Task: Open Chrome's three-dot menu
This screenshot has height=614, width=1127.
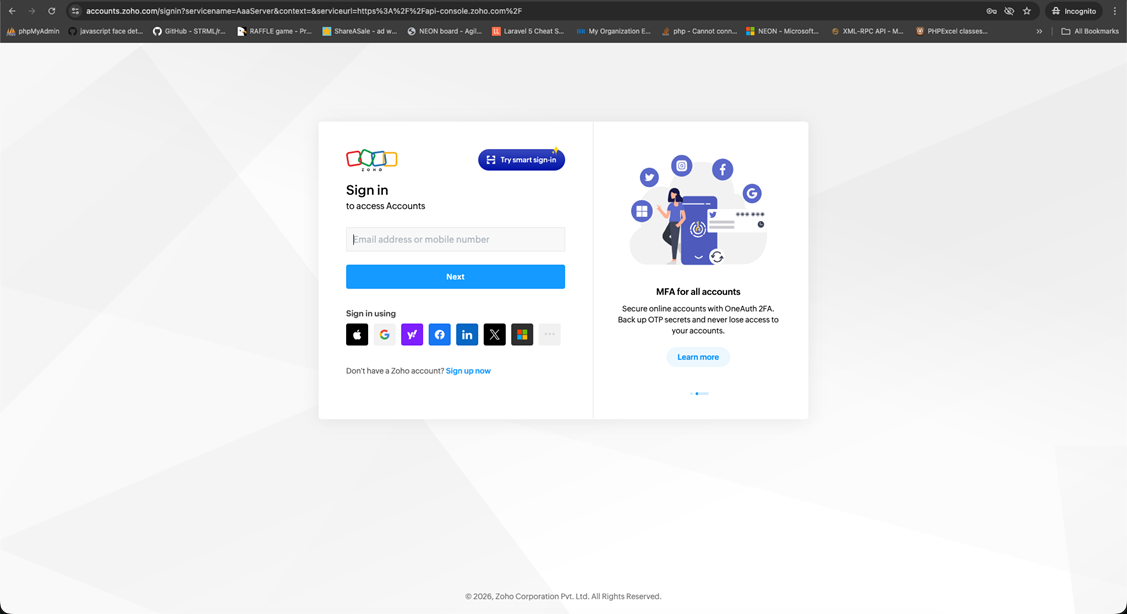Action: pos(1114,11)
